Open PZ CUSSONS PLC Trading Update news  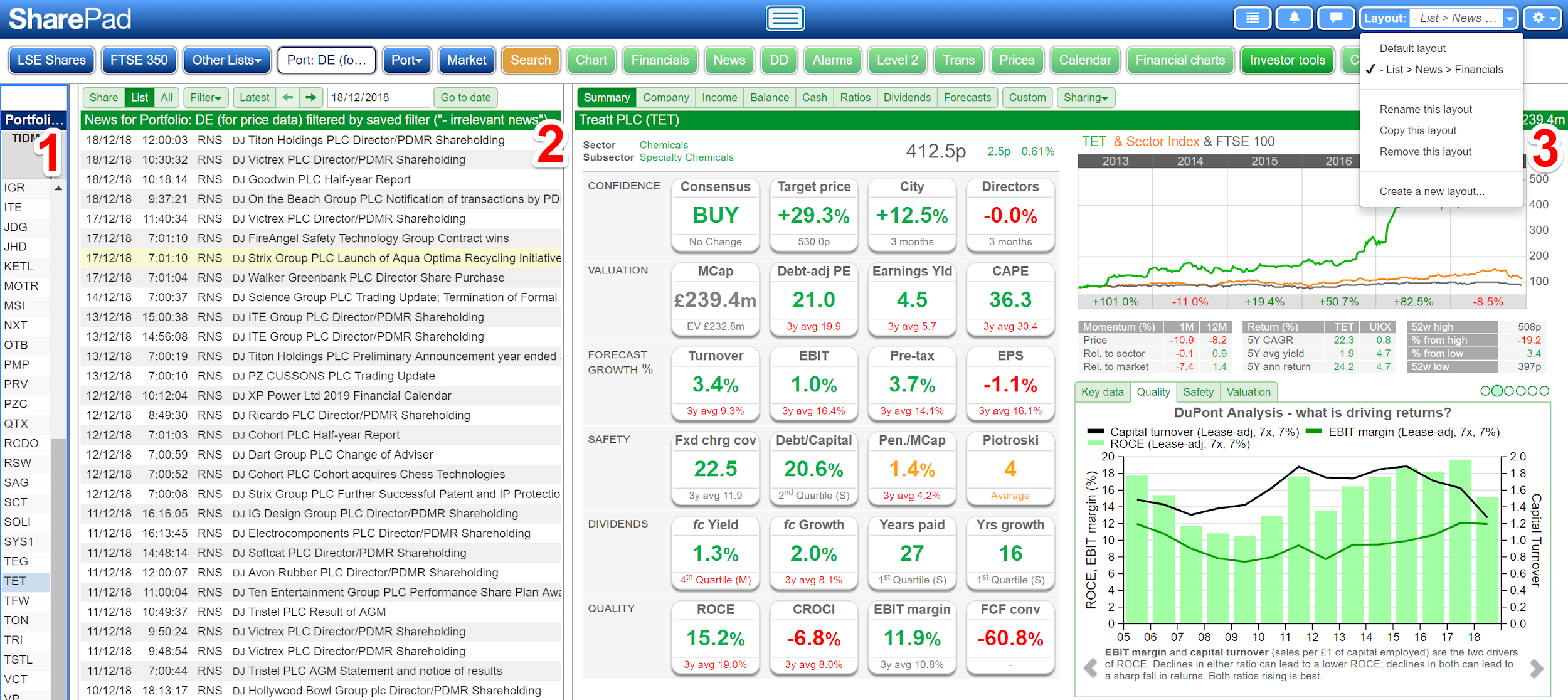321,376
